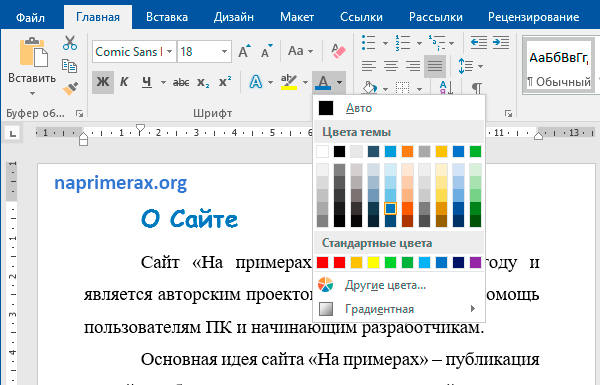Select the Обычный style
Image resolution: width=600 pixels, height=385 pixels.
(x=559, y=66)
